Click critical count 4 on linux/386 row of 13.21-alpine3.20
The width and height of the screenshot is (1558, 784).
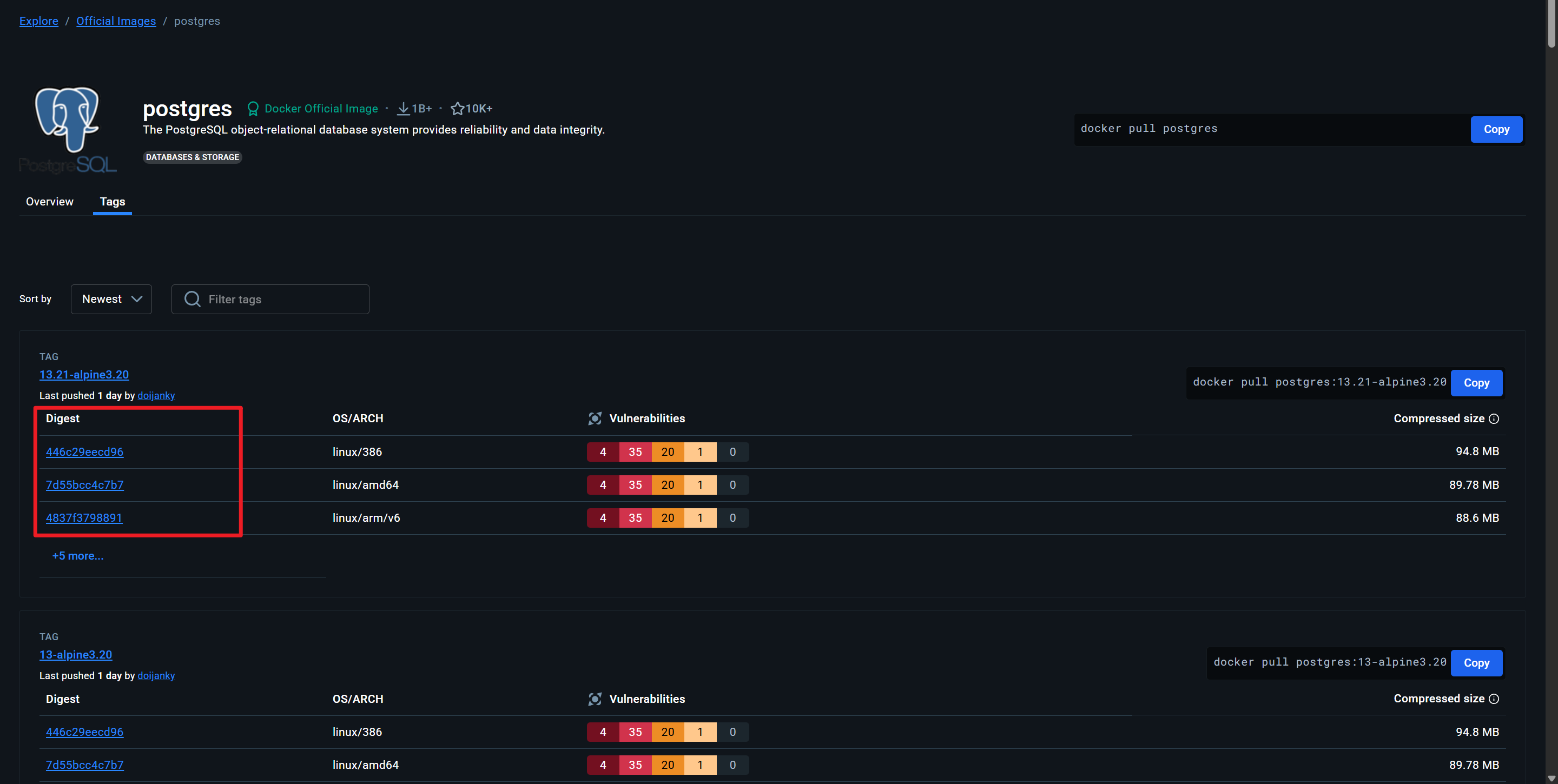pos(603,452)
